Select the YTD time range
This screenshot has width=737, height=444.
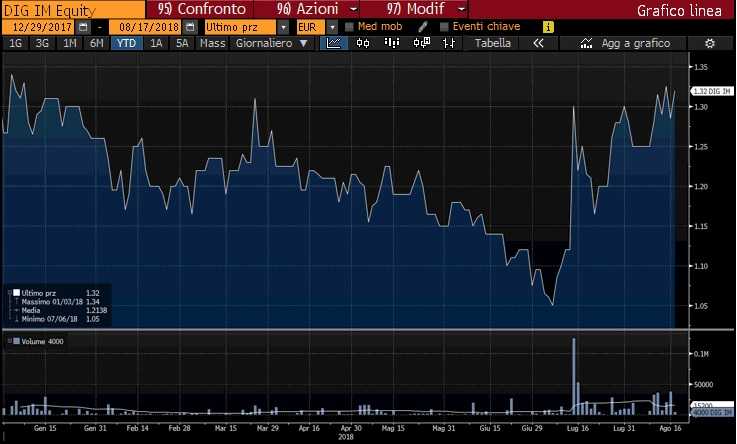click(x=126, y=43)
